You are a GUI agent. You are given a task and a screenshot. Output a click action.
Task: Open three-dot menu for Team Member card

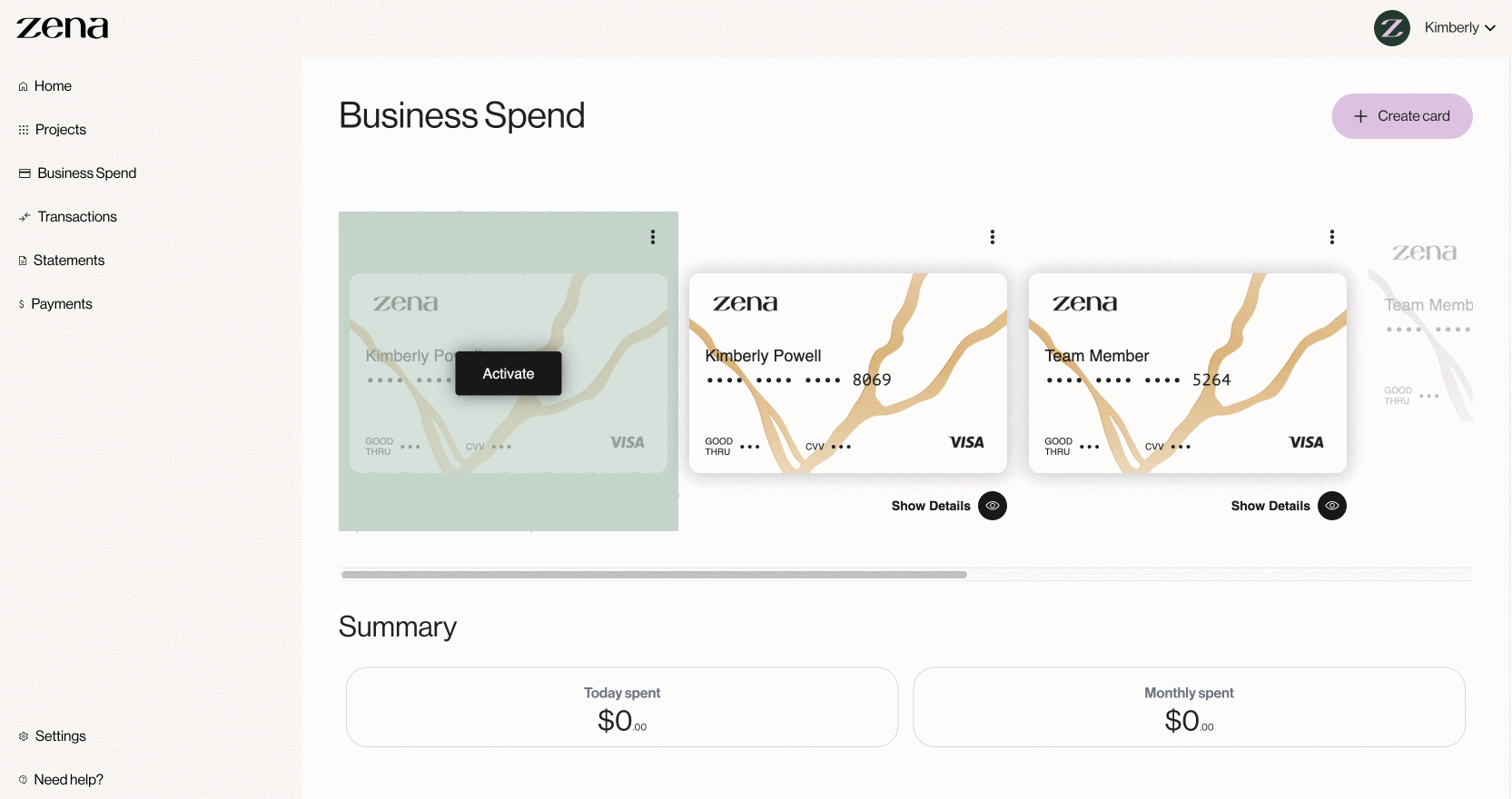[x=1332, y=237]
